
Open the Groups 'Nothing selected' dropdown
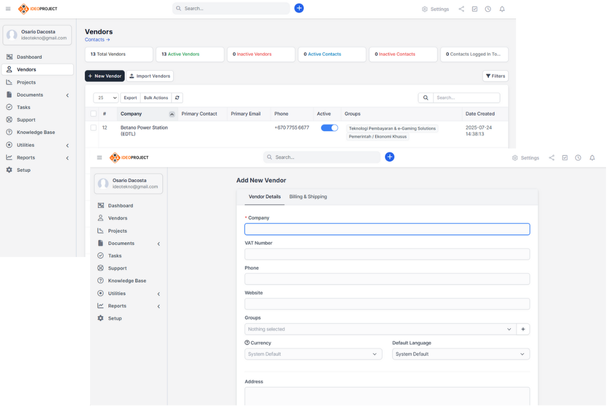pos(379,329)
